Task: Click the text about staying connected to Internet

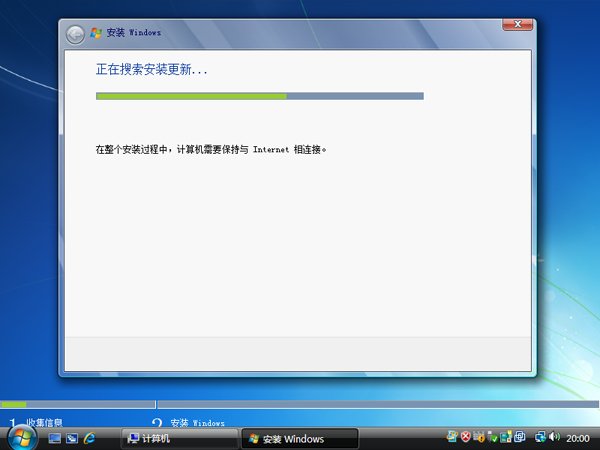Action: pos(211,149)
